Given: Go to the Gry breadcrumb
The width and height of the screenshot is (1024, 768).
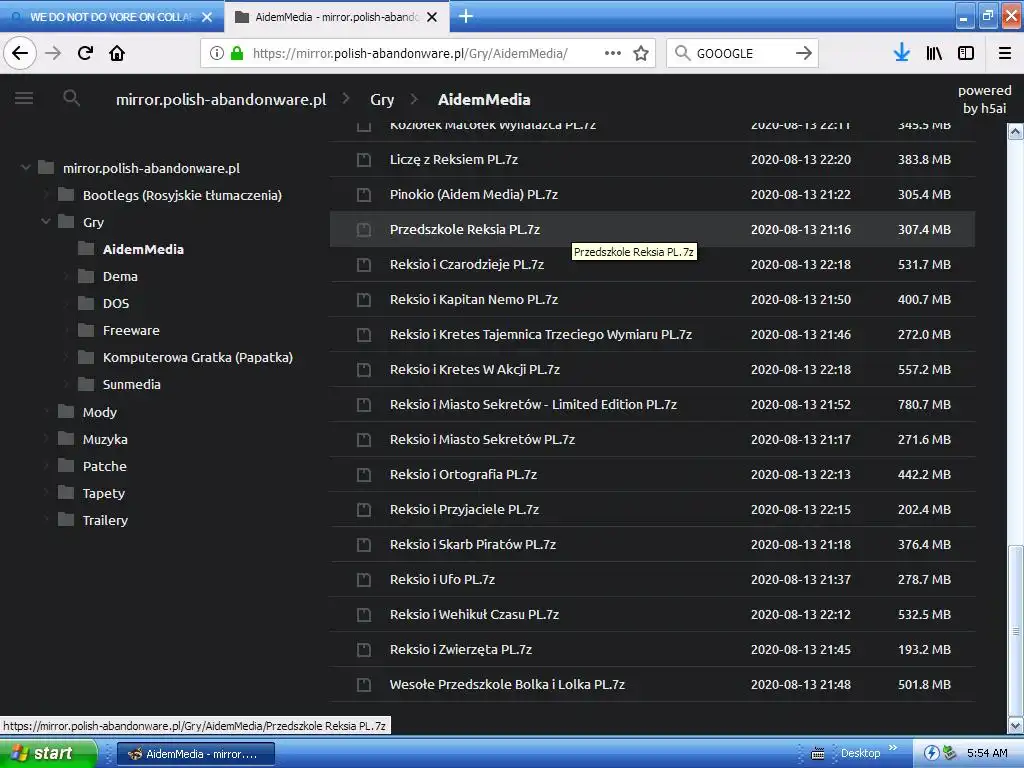Looking at the screenshot, I should point(382,99).
